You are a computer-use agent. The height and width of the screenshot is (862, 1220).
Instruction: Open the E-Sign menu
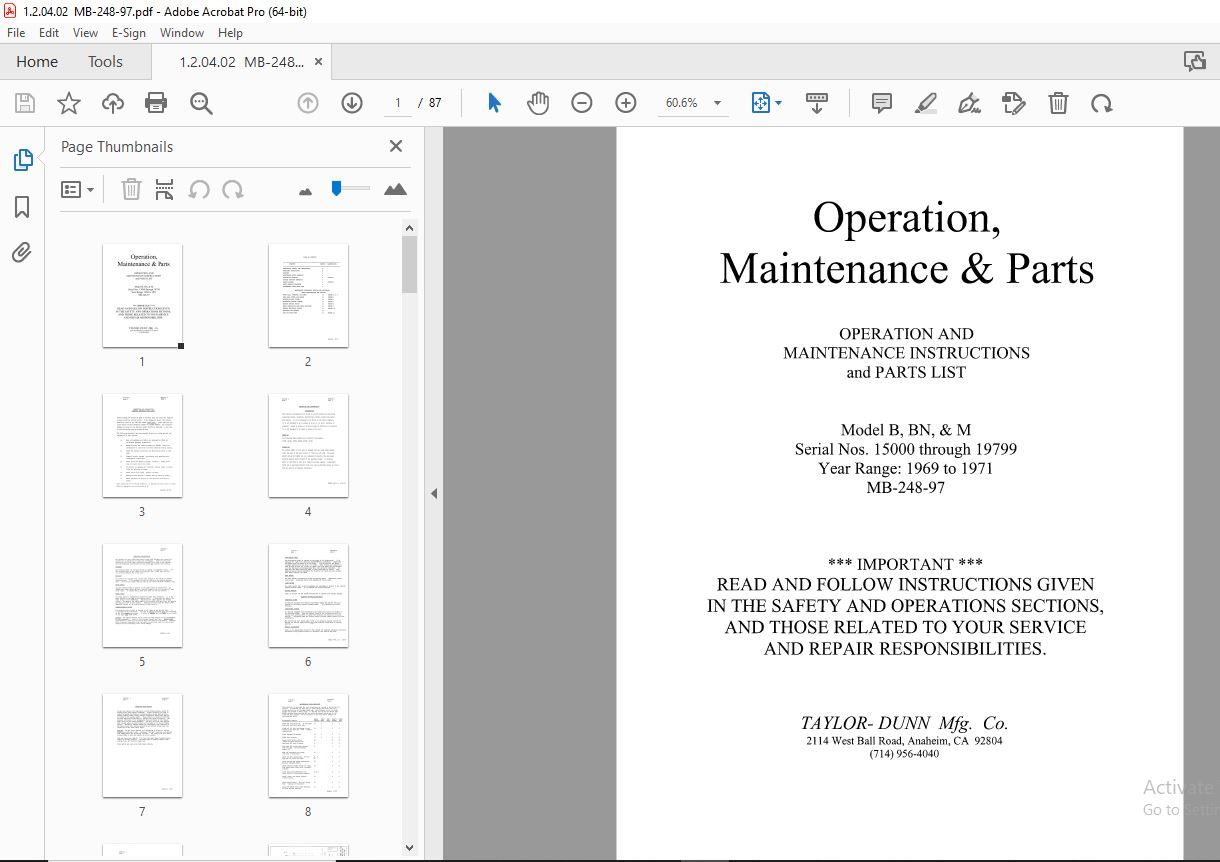[x=129, y=32]
